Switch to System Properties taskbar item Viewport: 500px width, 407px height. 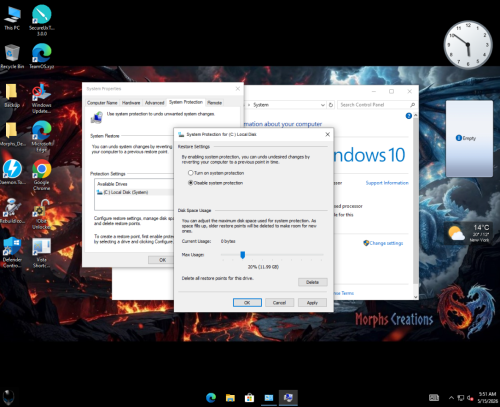click(288, 398)
